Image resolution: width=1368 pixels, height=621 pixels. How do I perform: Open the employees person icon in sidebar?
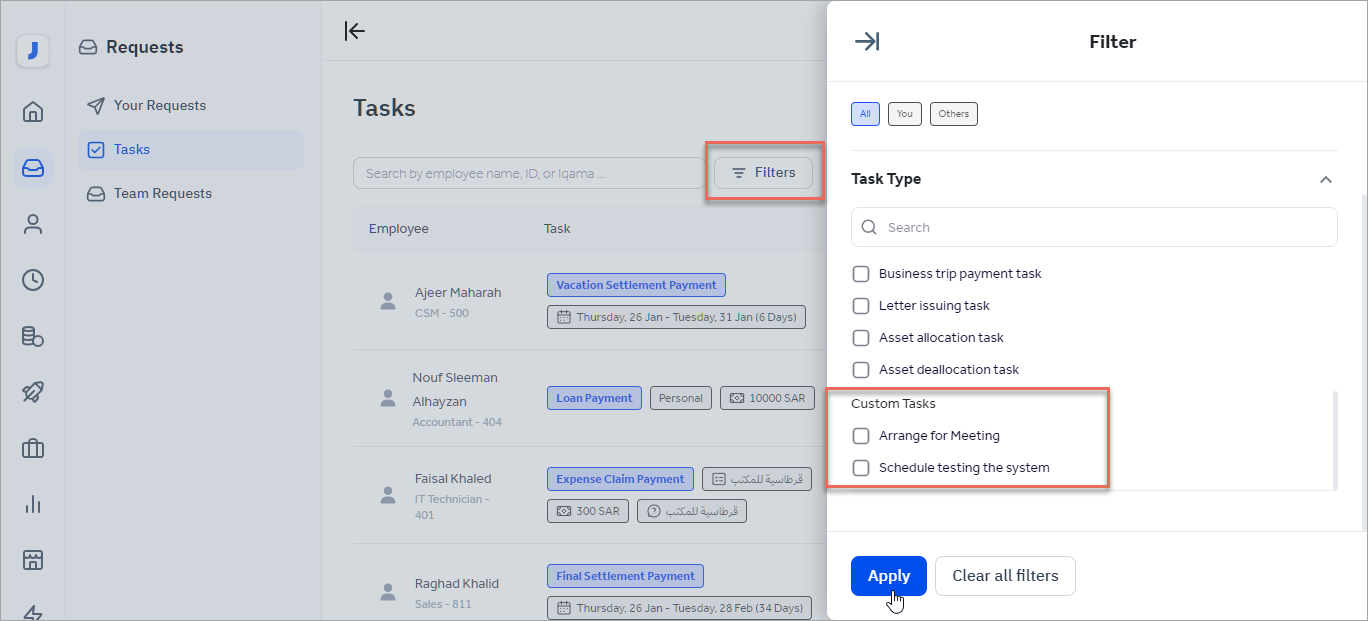click(33, 224)
